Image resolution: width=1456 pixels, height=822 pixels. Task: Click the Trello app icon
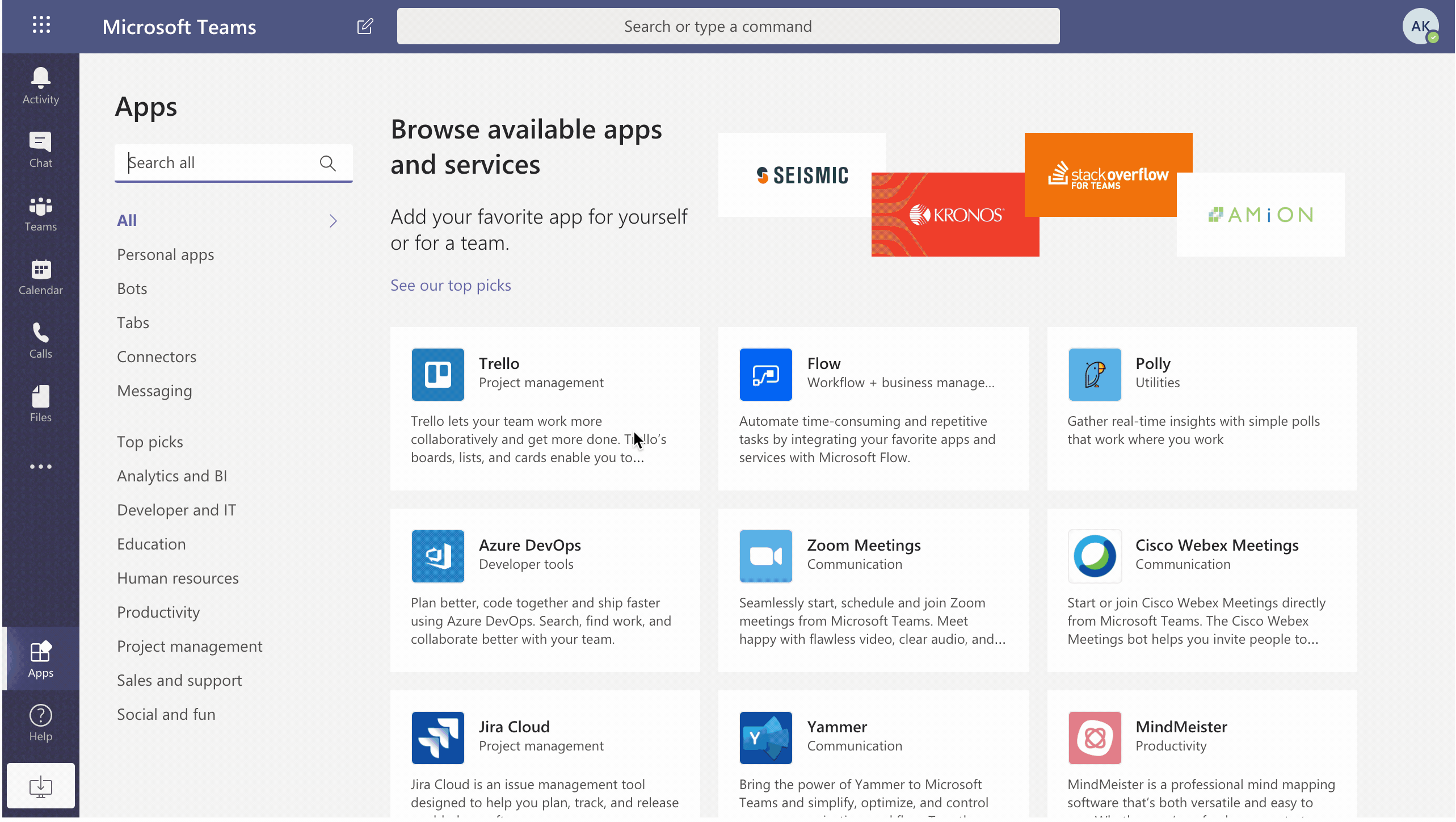(437, 375)
